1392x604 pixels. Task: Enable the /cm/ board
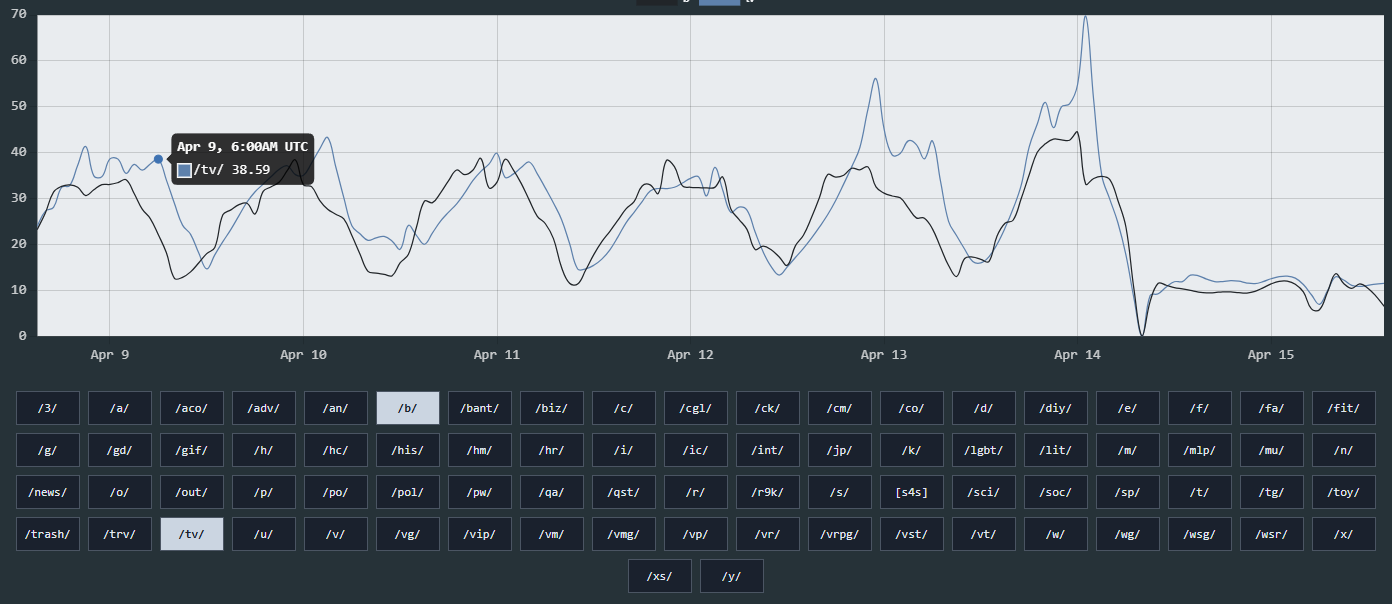[x=840, y=408]
